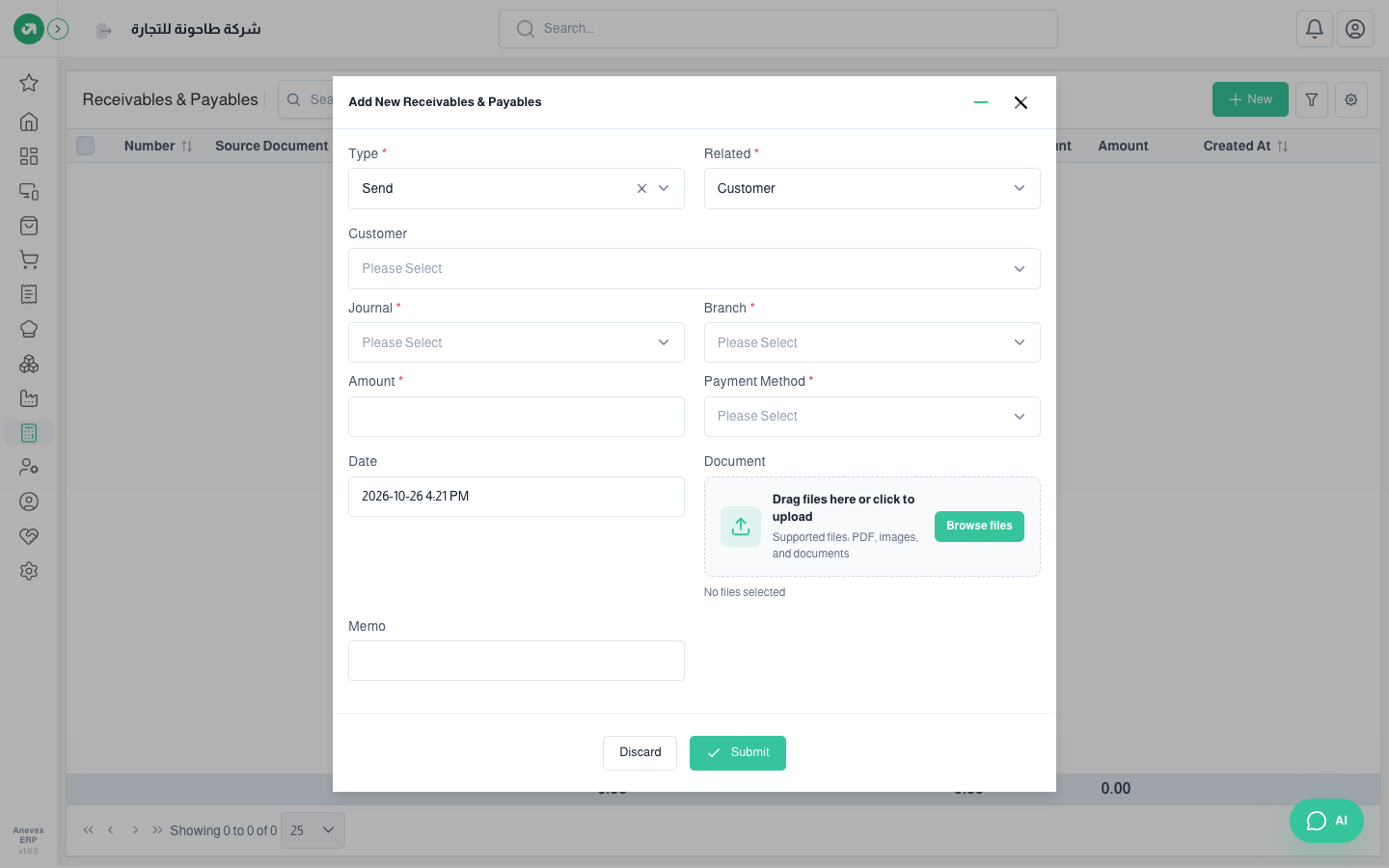Open notifications bell icon
This screenshot has width=1389, height=868.
pyautogui.click(x=1315, y=29)
